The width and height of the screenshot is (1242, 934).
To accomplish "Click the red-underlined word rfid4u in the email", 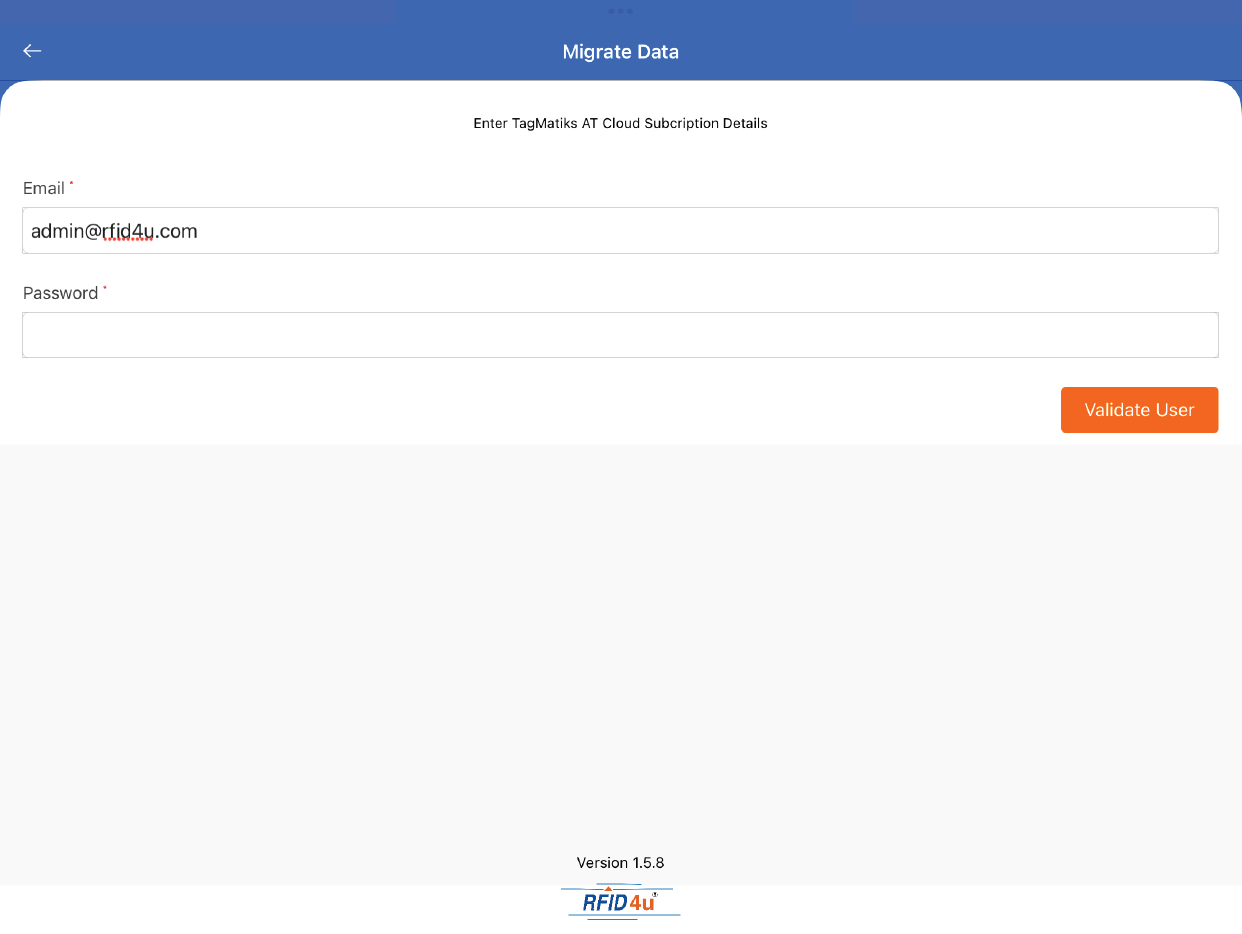I will coord(128,232).
